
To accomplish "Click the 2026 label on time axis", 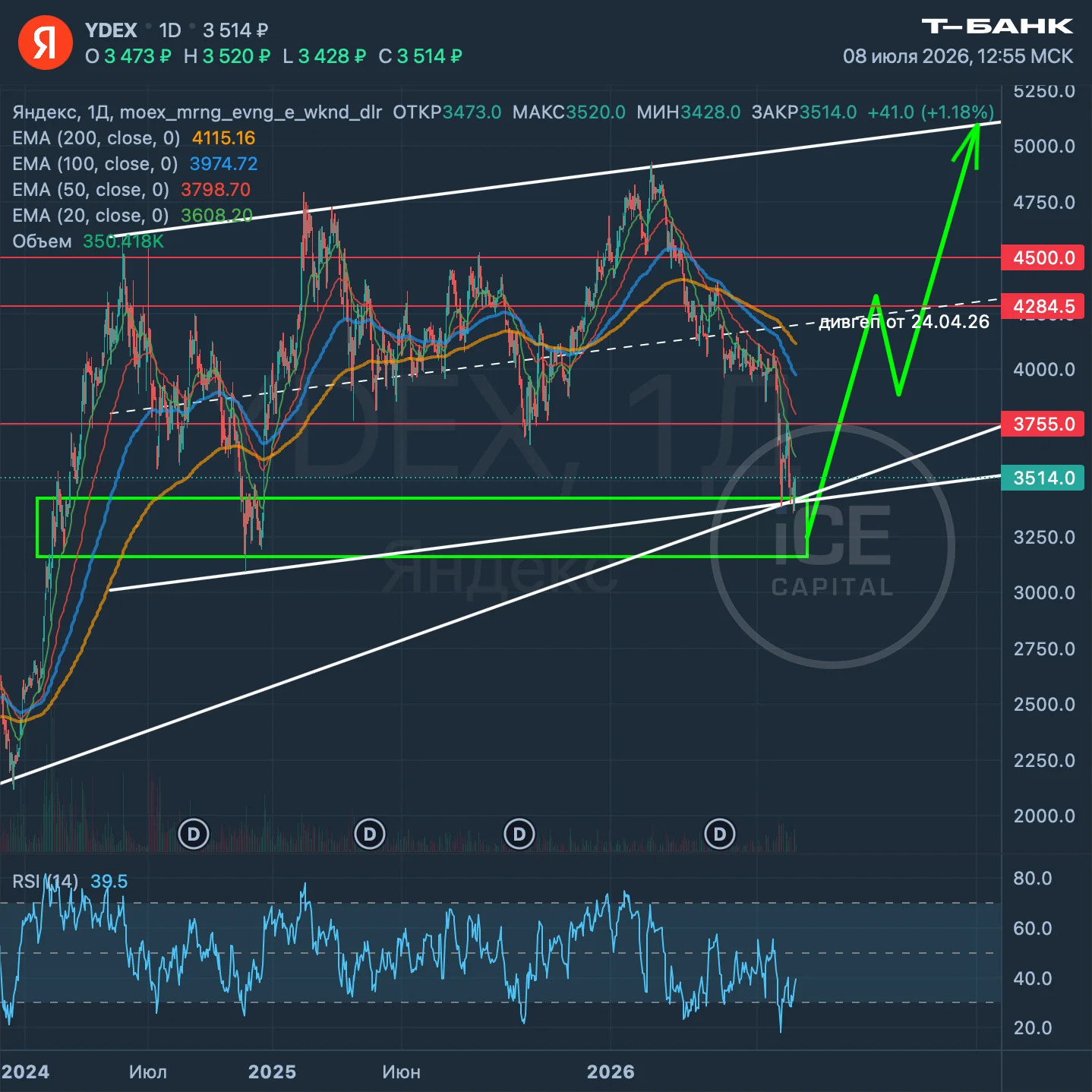I will click(x=611, y=1071).
